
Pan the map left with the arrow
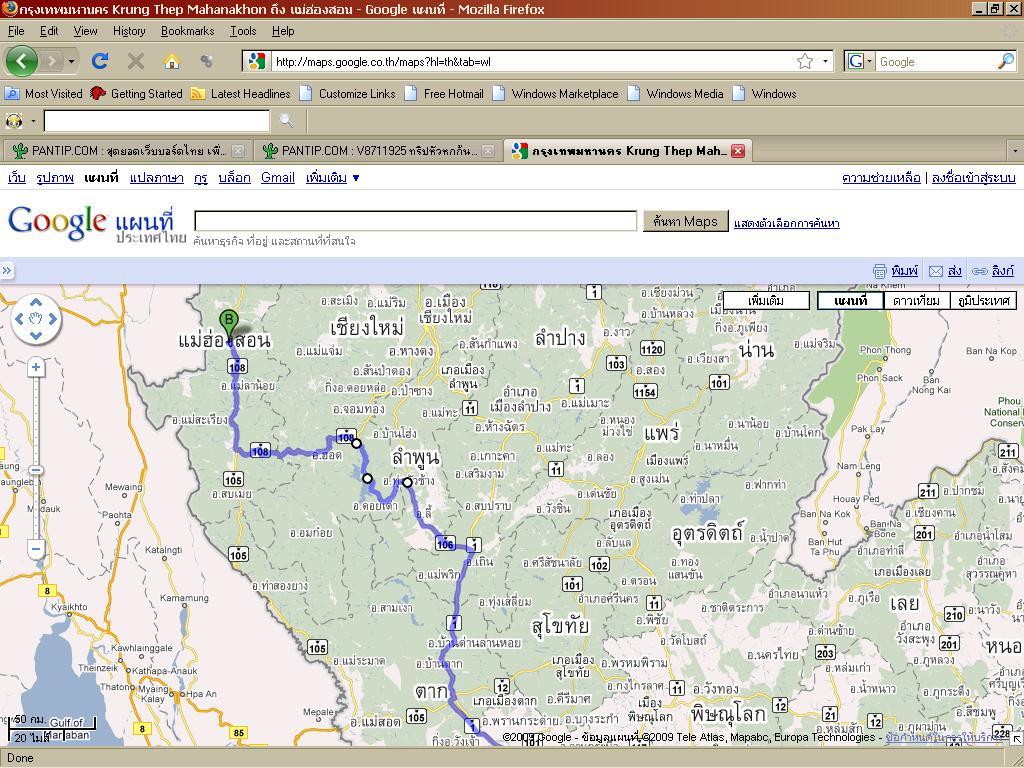[x=19, y=319]
